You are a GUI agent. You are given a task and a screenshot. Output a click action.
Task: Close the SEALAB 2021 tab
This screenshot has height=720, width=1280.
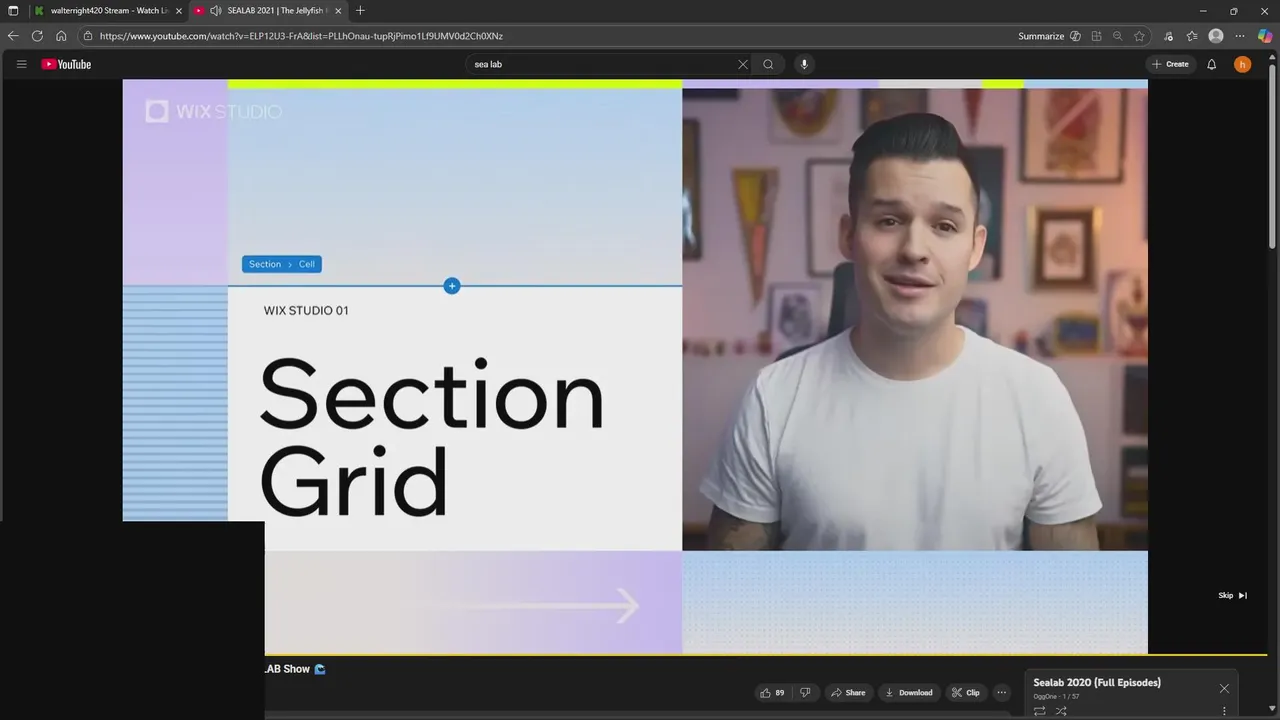(x=337, y=11)
